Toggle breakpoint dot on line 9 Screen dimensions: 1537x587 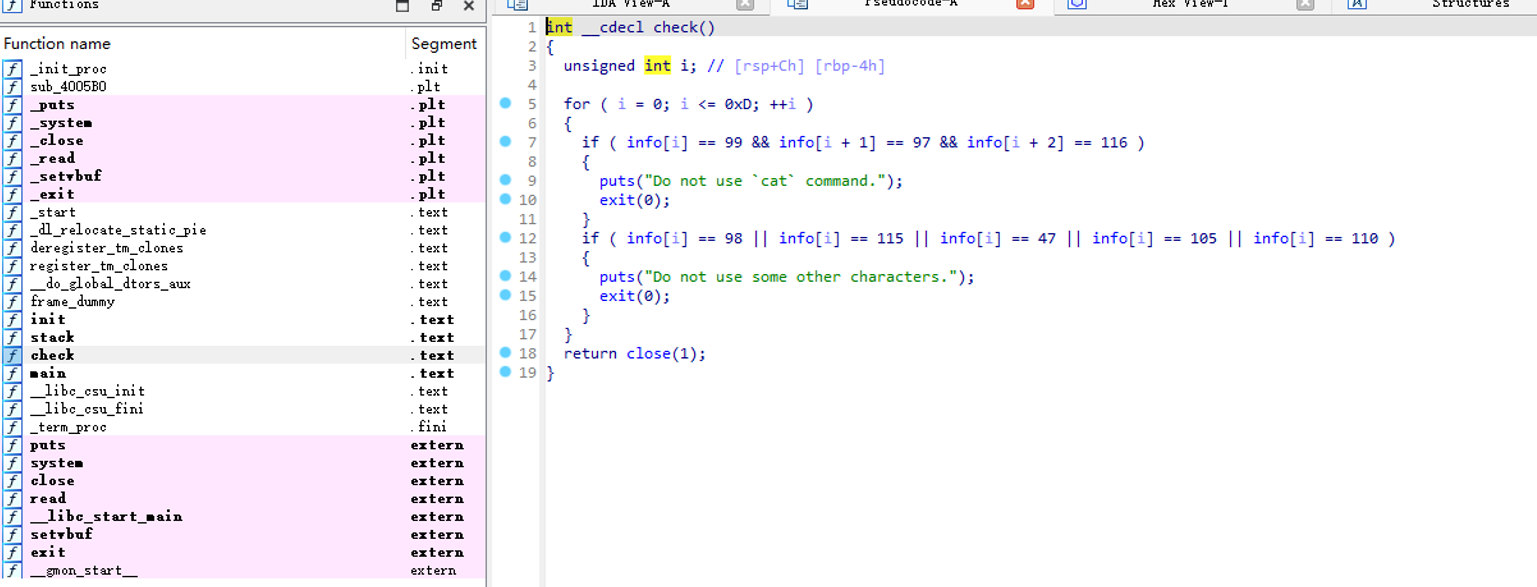coord(505,180)
